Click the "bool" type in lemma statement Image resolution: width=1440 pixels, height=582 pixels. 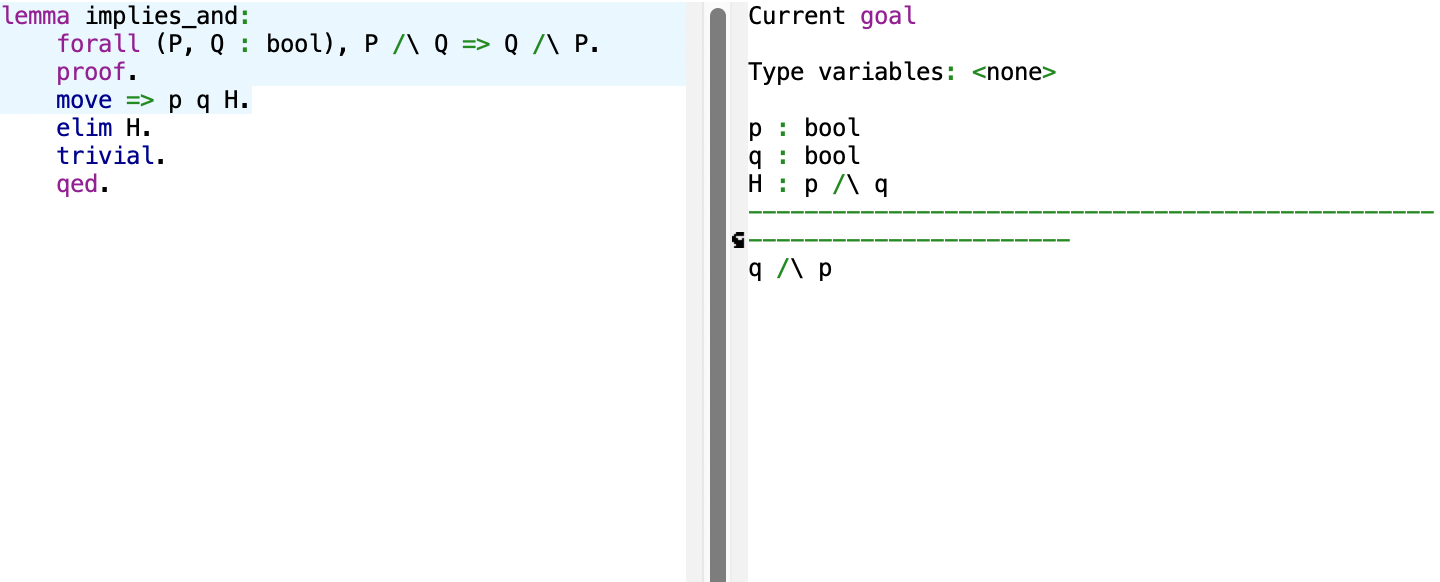point(294,45)
